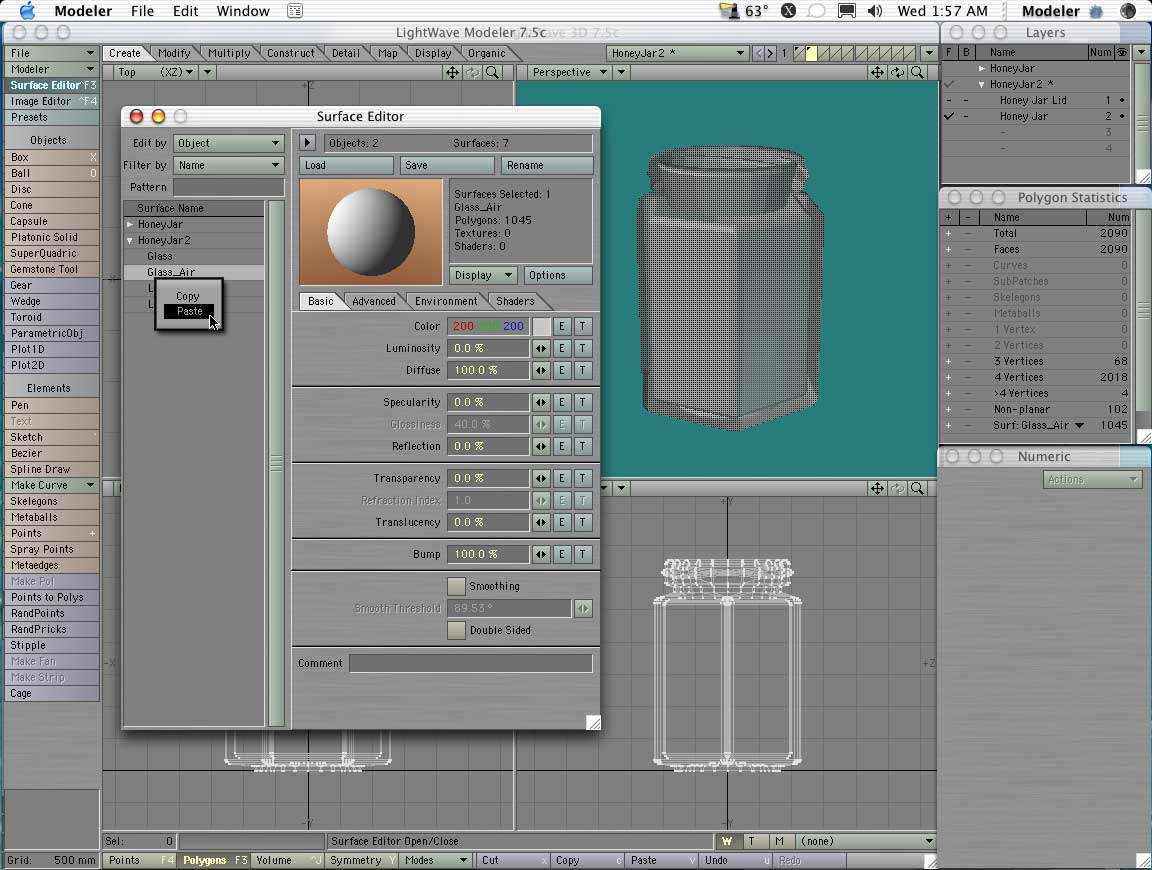The width and height of the screenshot is (1152, 870).
Task: Click plus for 3 Vertices in Polygon Statistics
Action: point(948,362)
